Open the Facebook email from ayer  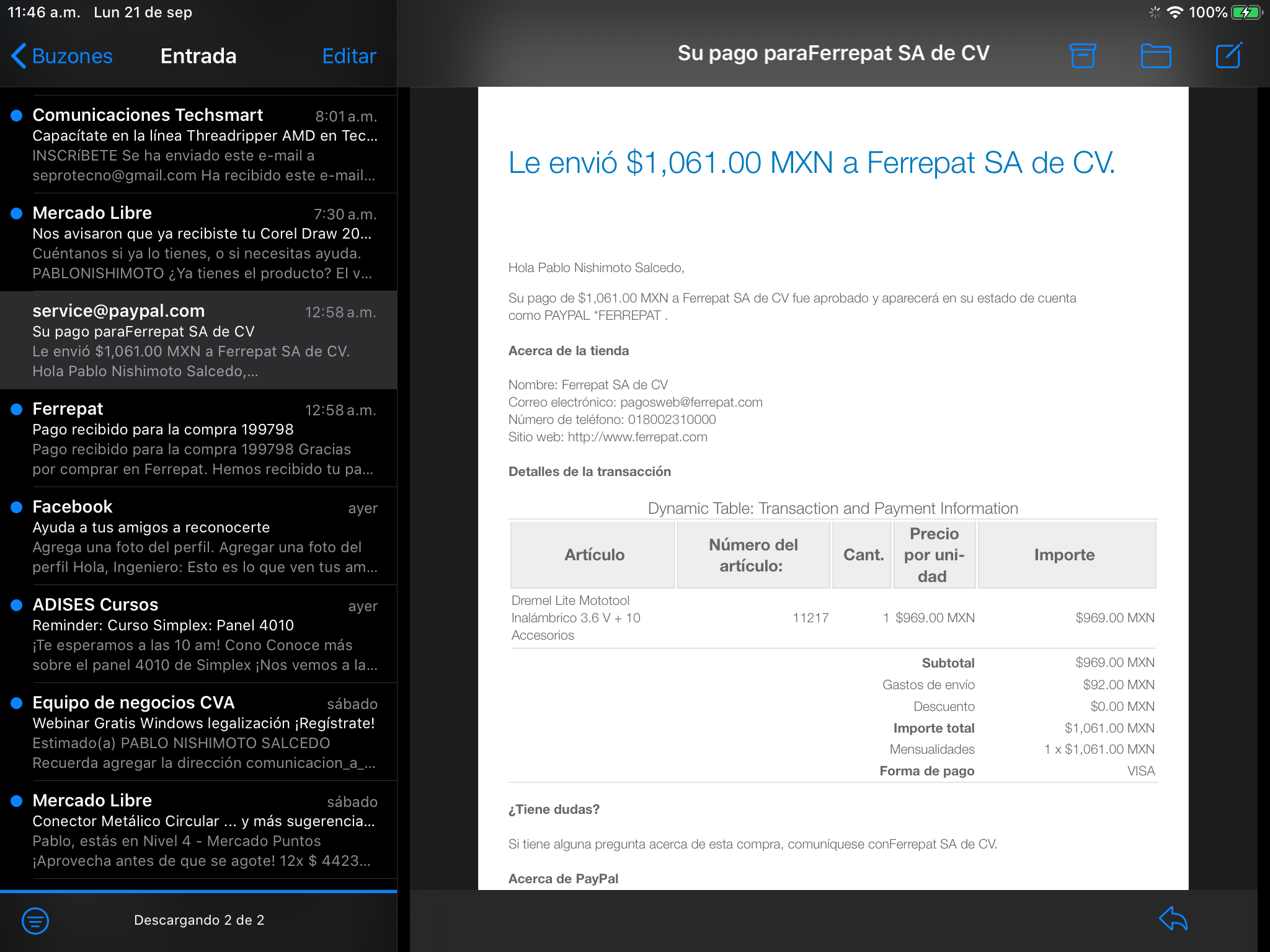coord(198,536)
